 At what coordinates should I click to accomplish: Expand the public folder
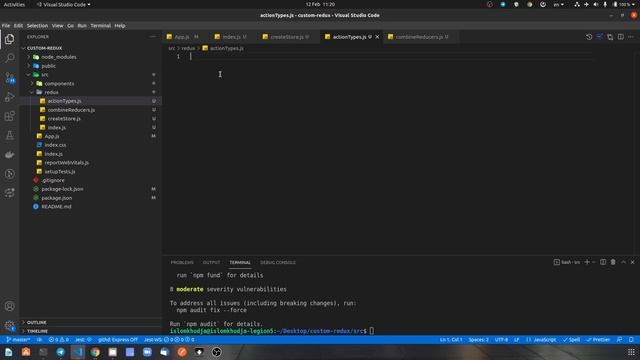(48, 66)
